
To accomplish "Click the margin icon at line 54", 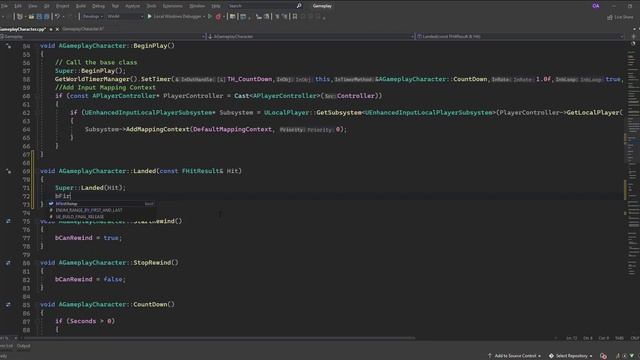I will [9, 46].
